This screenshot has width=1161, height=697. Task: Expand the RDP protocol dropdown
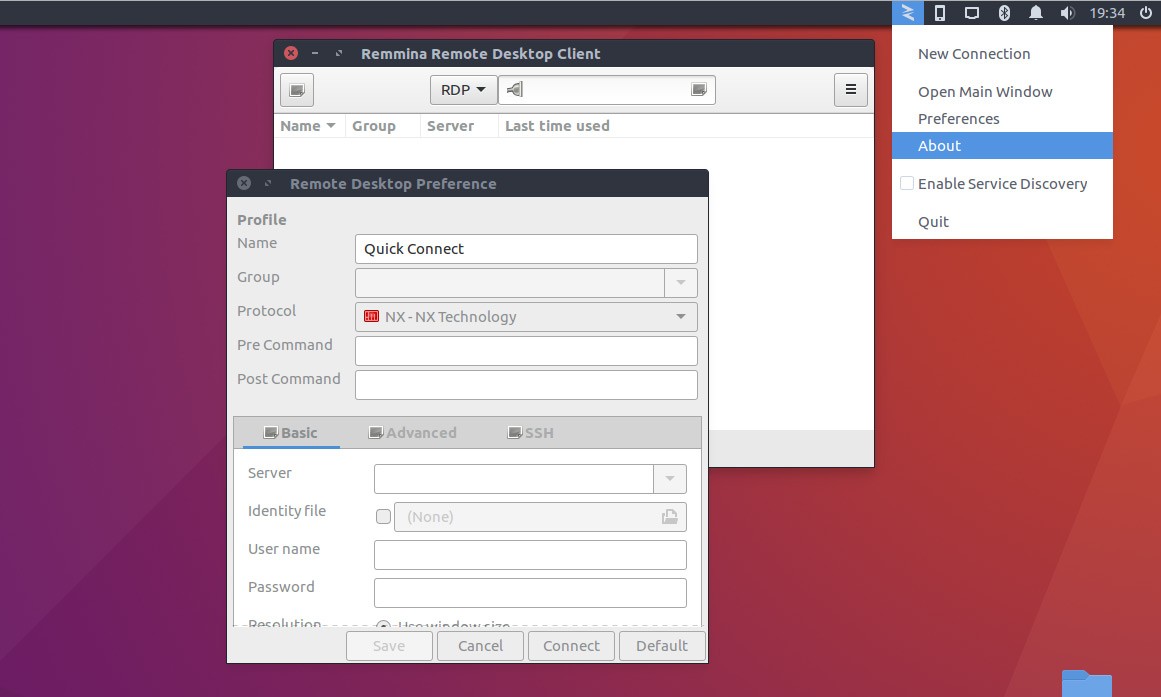(464, 90)
